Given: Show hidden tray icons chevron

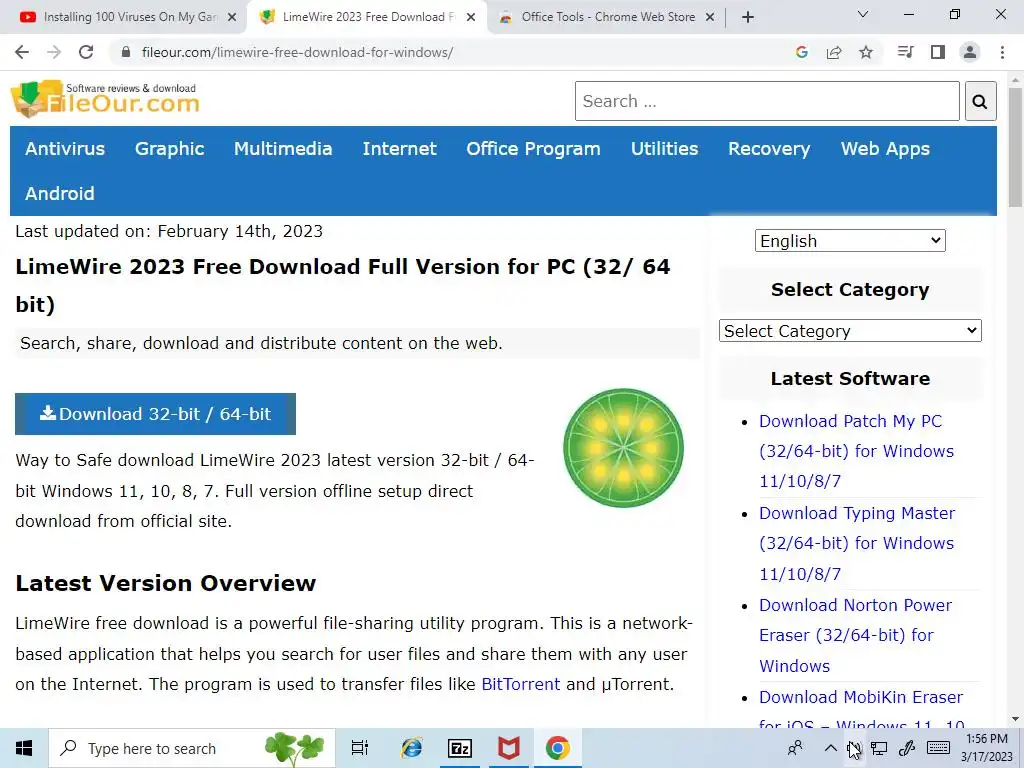Looking at the screenshot, I should pyautogui.click(x=830, y=748).
